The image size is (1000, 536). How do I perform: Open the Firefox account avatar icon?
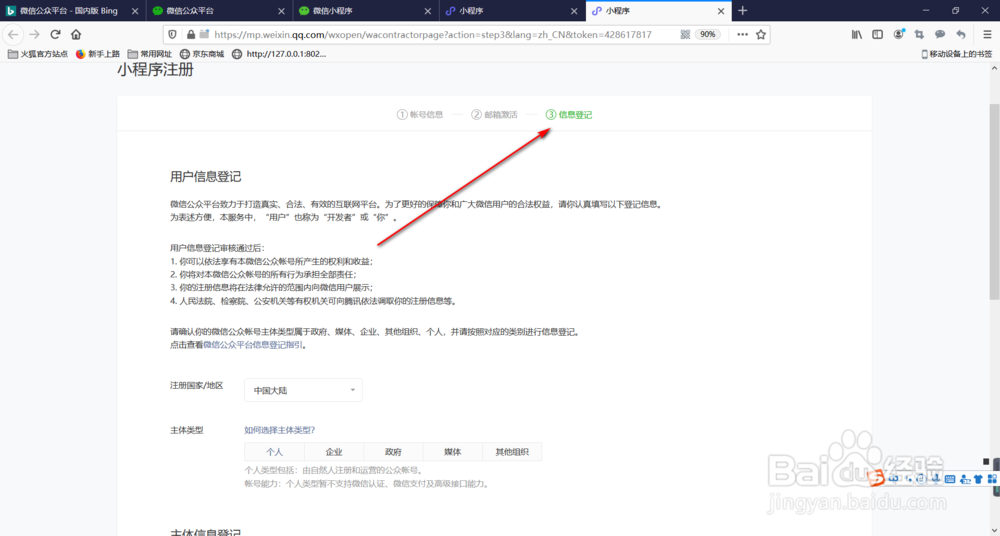[x=899, y=34]
